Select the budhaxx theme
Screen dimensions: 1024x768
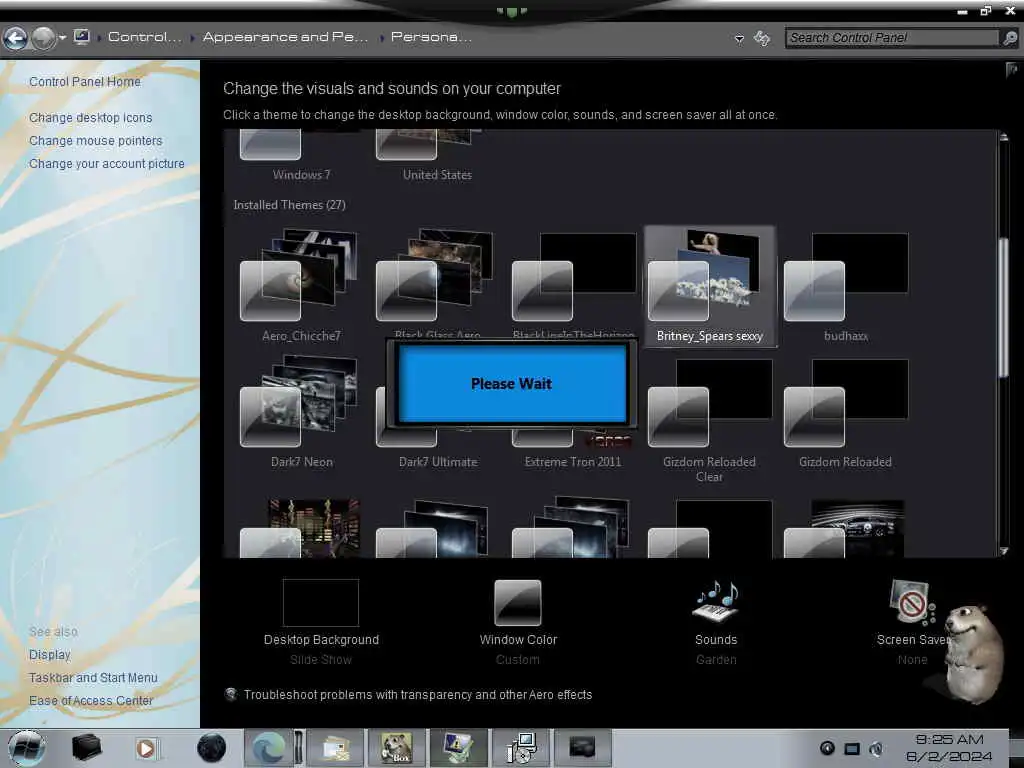(846, 286)
